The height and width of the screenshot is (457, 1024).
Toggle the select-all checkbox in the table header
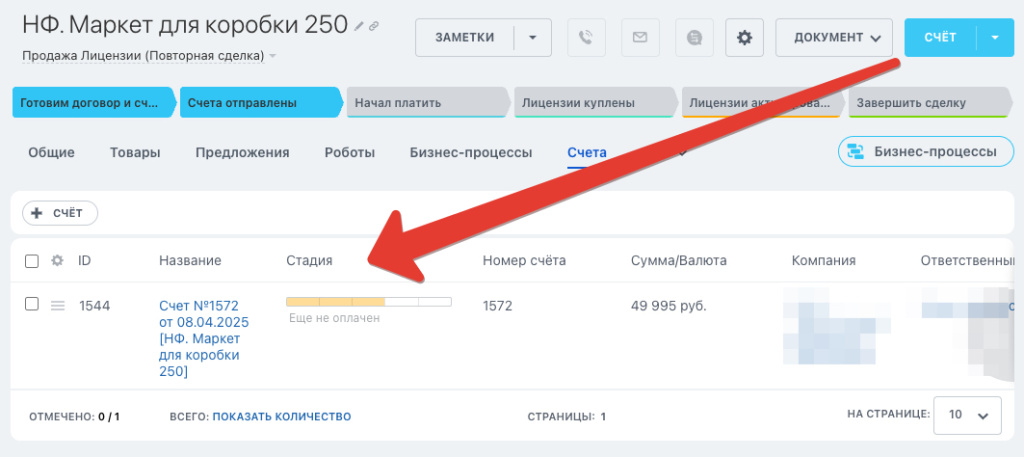point(32,261)
